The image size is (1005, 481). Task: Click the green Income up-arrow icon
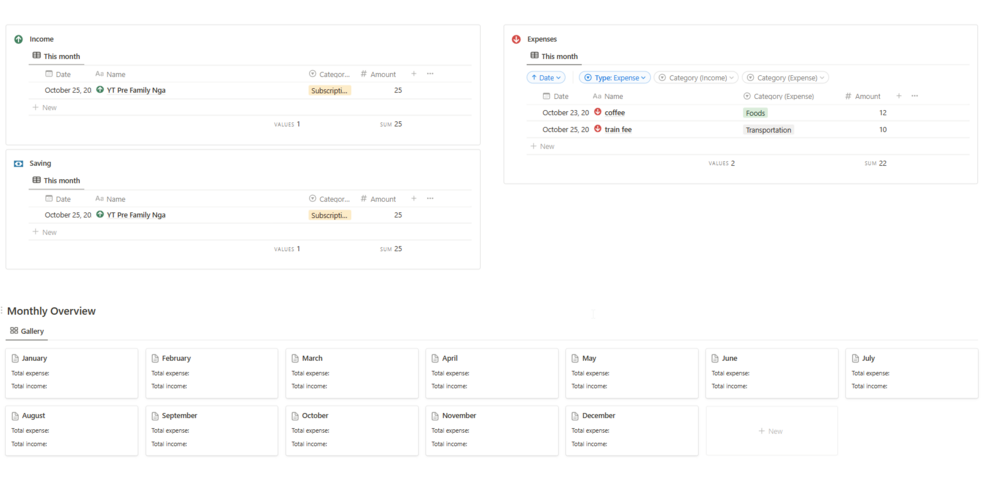tap(18, 39)
